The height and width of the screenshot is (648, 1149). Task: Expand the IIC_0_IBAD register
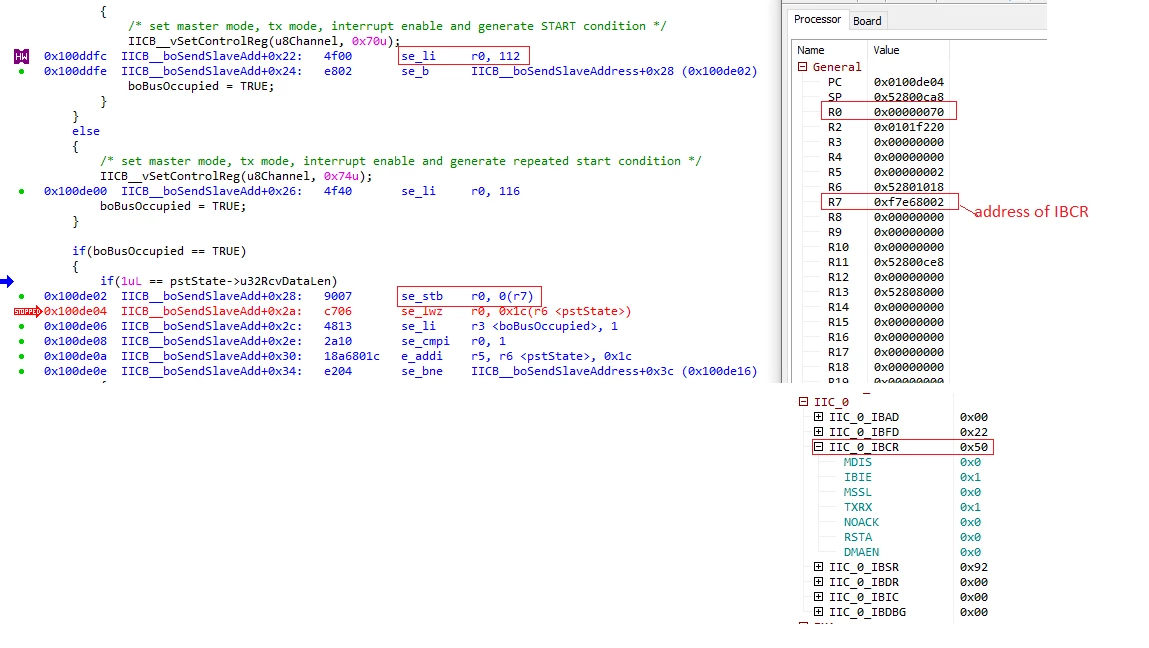point(819,416)
